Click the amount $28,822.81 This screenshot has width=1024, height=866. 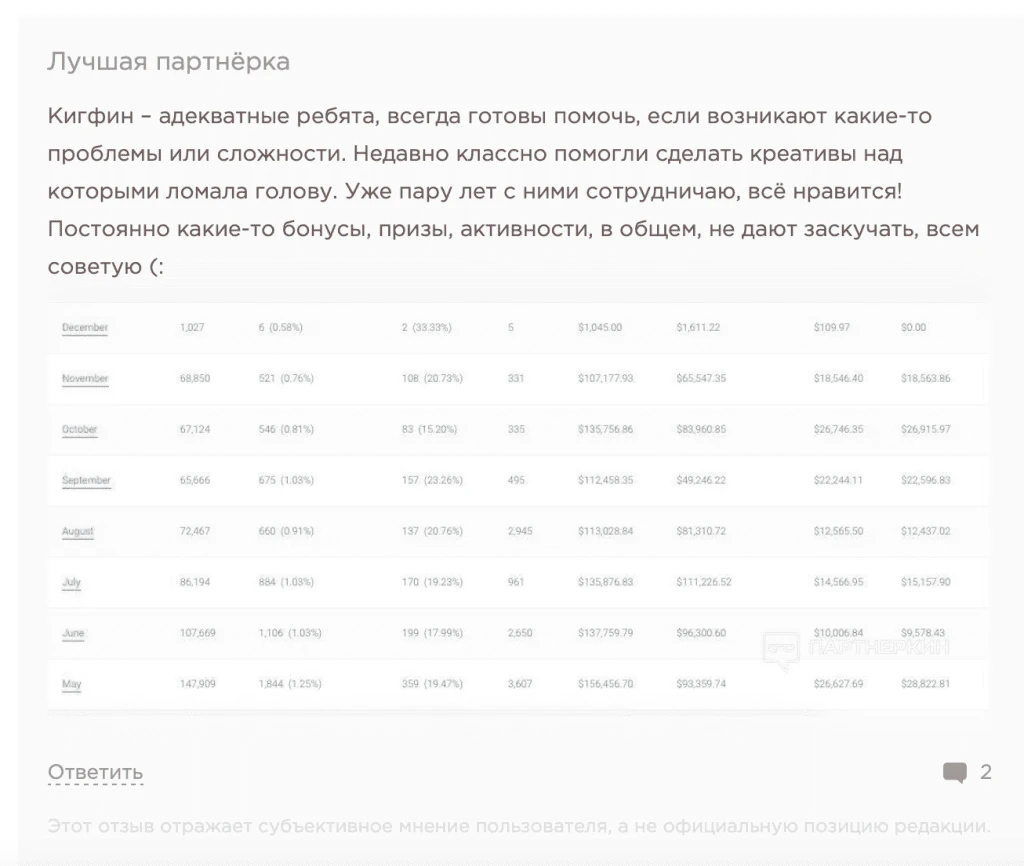[926, 684]
